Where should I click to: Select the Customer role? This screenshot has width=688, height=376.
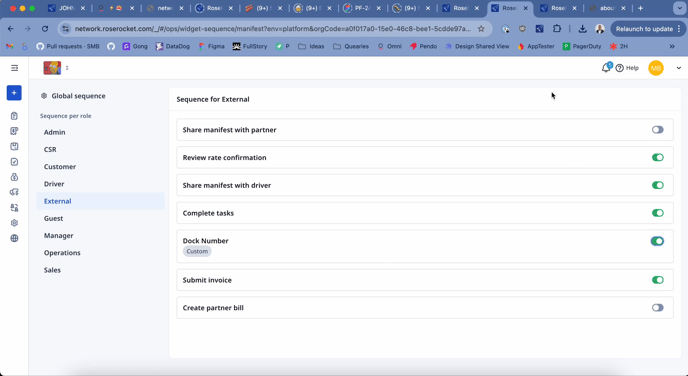point(100,167)
